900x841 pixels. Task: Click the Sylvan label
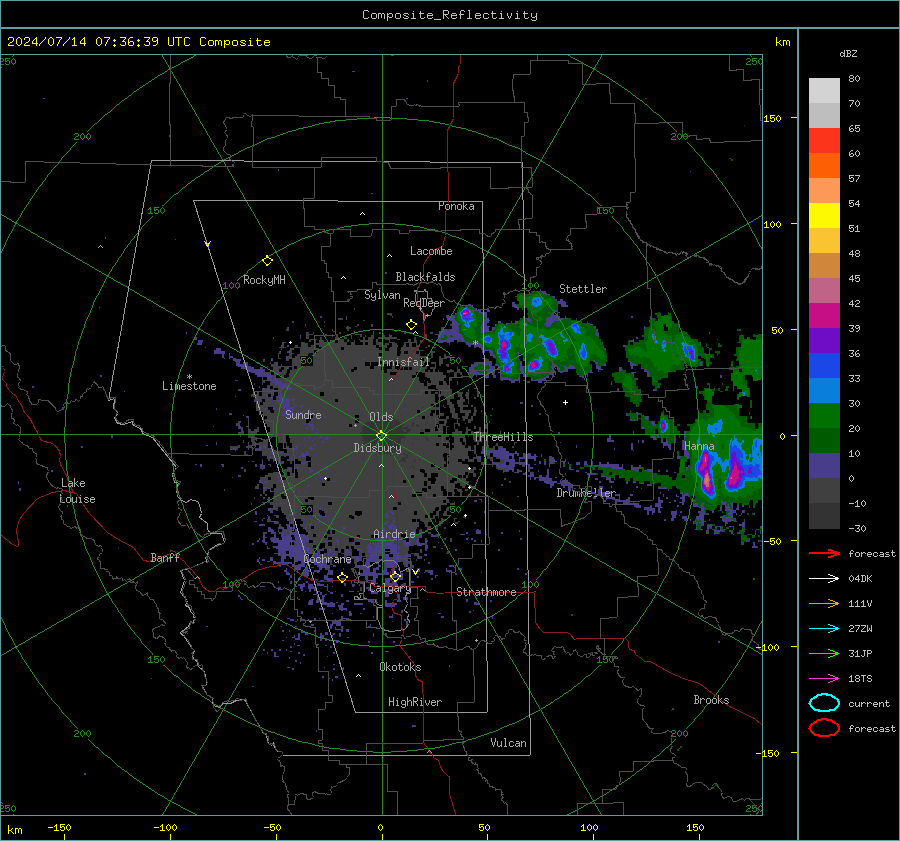click(x=382, y=295)
